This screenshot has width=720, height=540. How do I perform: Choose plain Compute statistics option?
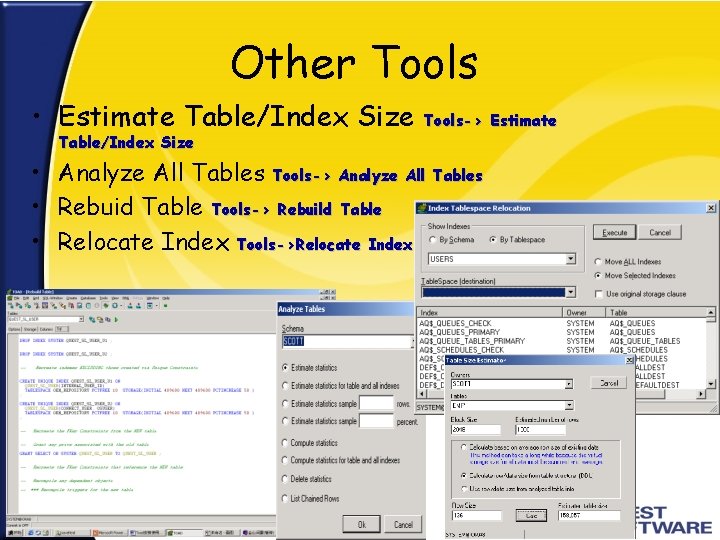tap(285, 443)
